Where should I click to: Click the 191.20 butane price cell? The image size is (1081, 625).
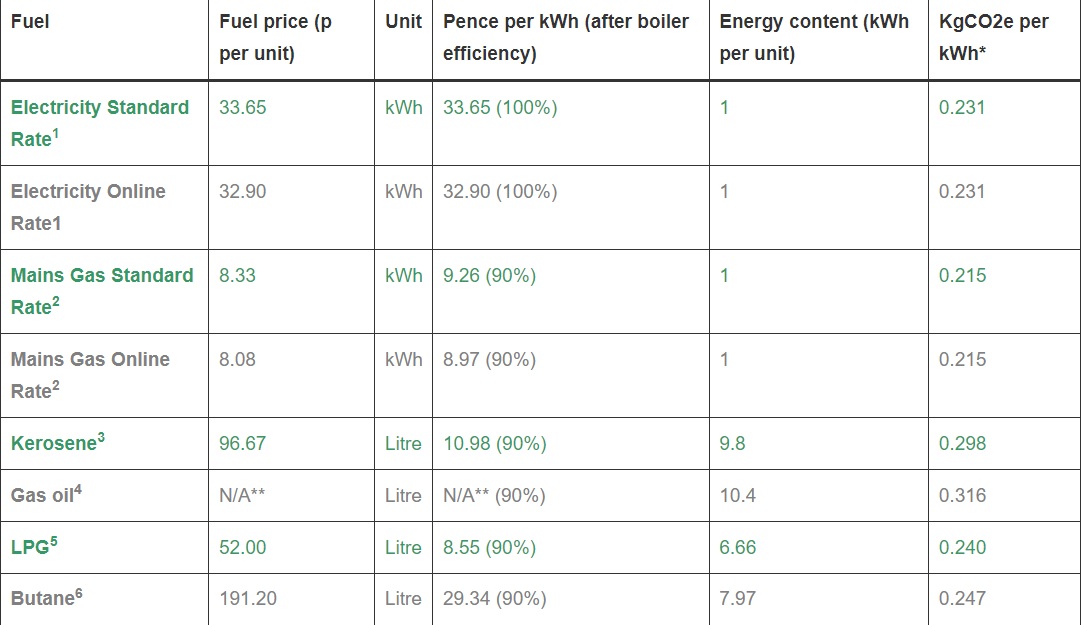248,598
